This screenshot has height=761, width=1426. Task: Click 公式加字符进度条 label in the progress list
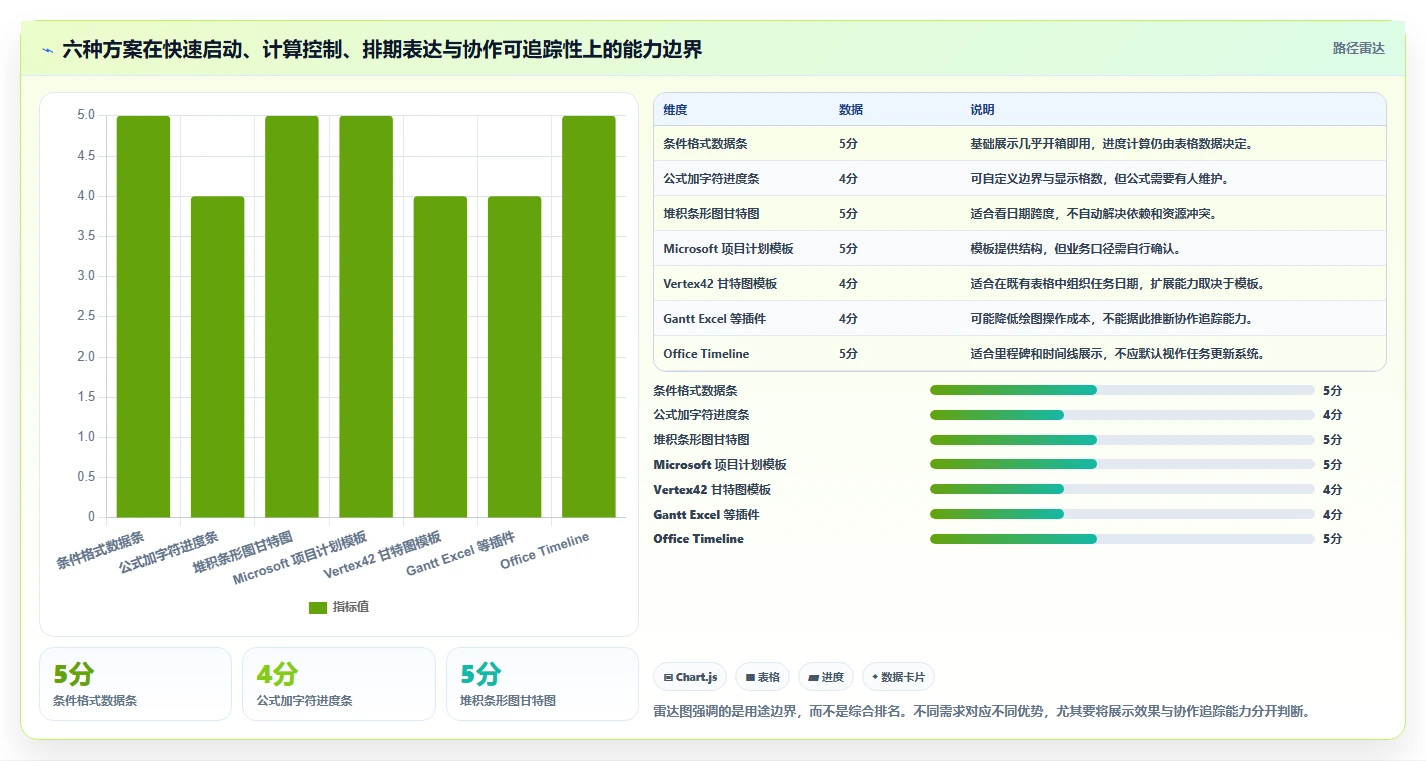click(701, 415)
